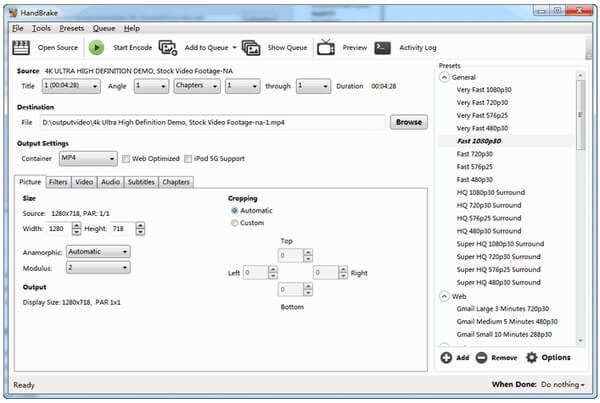The width and height of the screenshot is (600, 403).
Task: Open the Presets menu in menu bar
Action: pos(71,28)
